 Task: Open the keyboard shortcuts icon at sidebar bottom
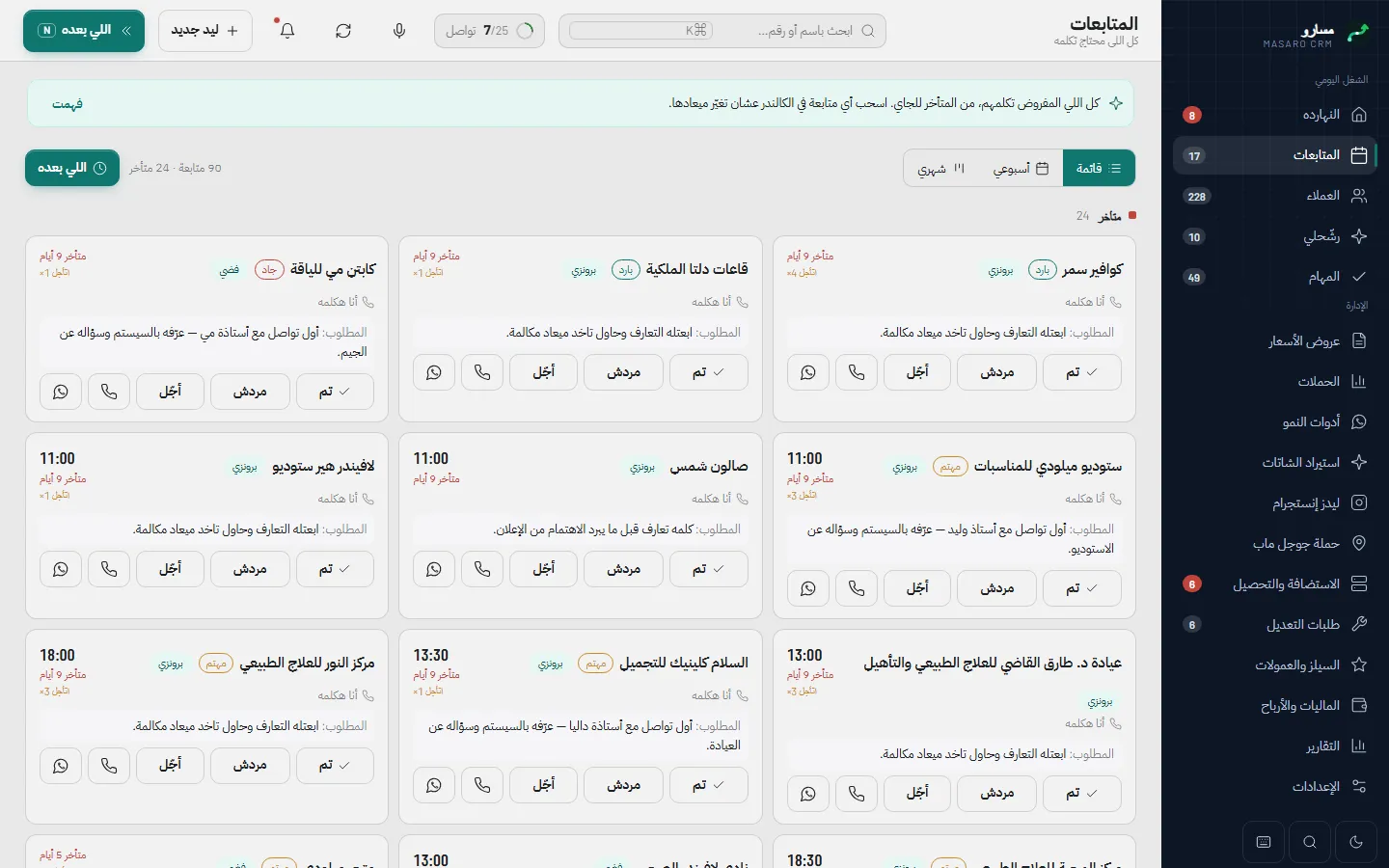pos(1264,842)
